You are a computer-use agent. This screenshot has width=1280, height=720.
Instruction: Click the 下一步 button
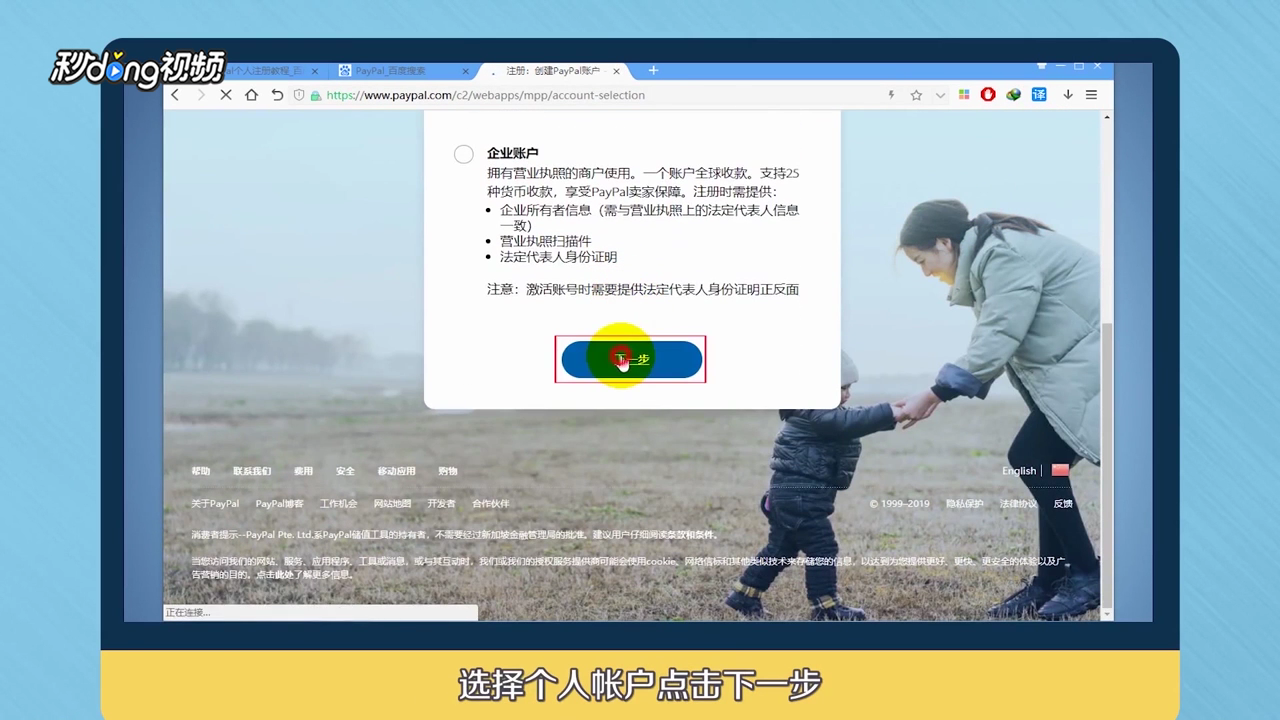point(630,359)
